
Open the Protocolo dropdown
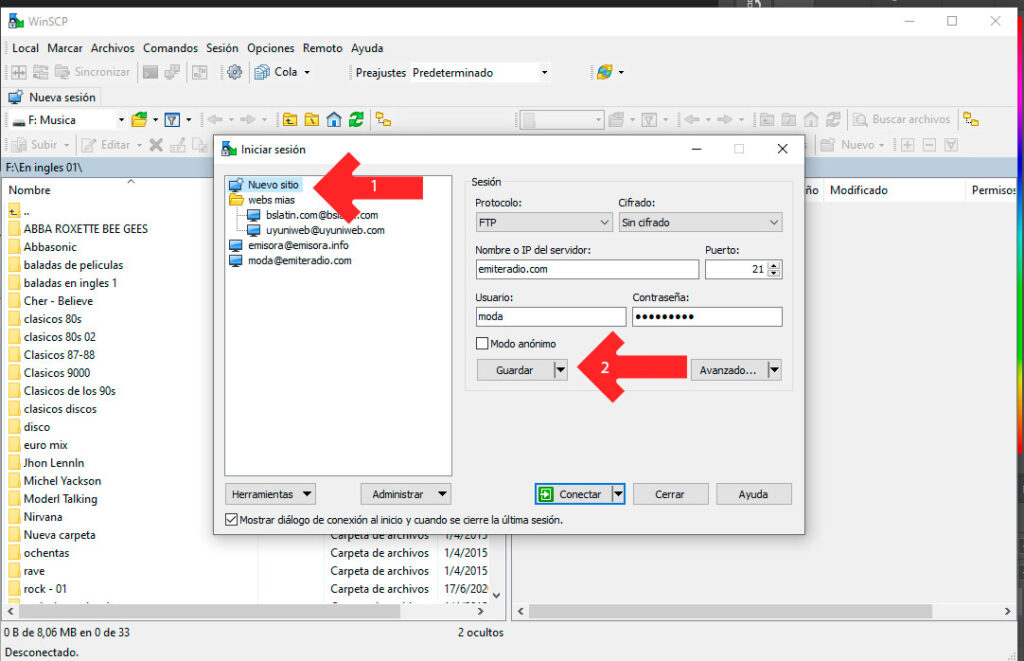tap(543, 223)
